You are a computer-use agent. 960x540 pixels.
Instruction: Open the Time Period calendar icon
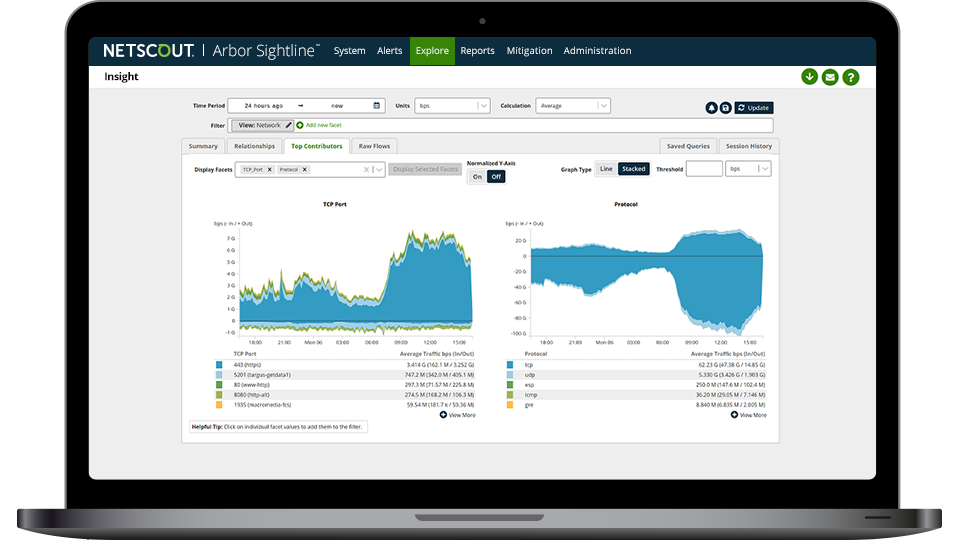[377, 105]
